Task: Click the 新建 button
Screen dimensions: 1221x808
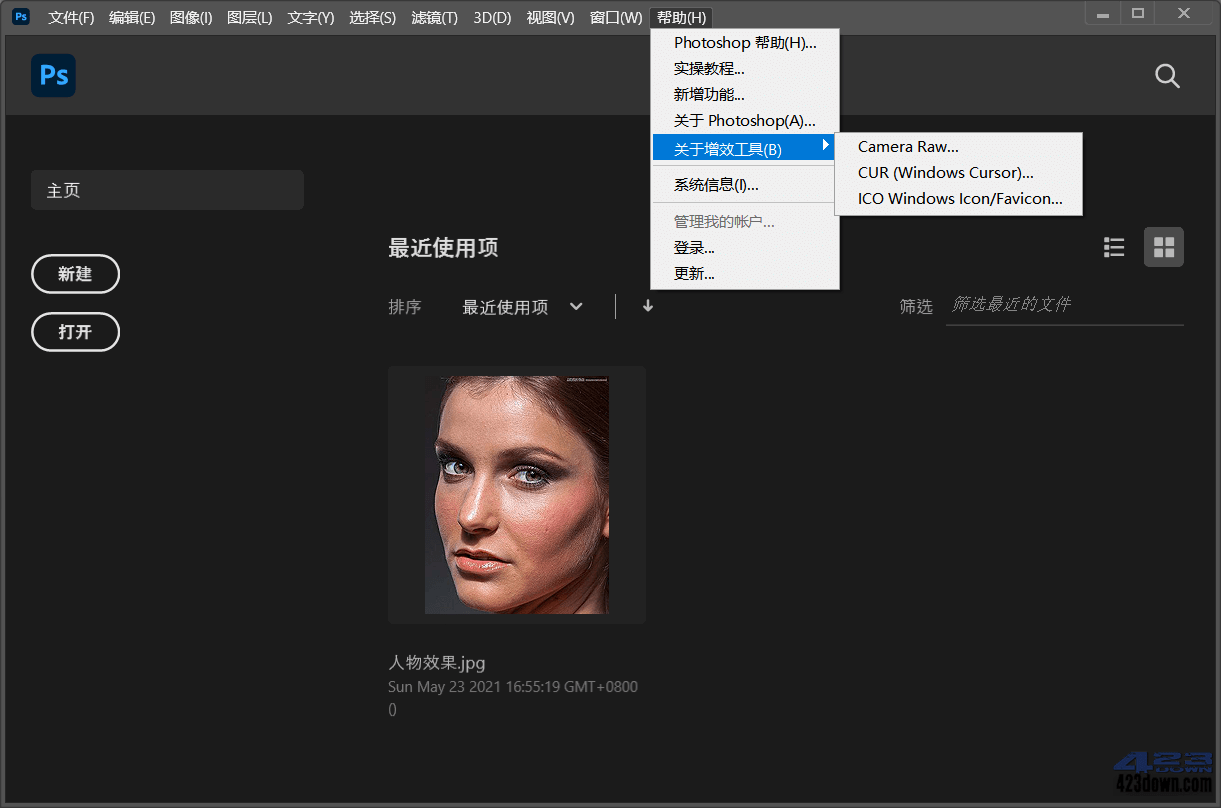Action: [x=75, y=273]
